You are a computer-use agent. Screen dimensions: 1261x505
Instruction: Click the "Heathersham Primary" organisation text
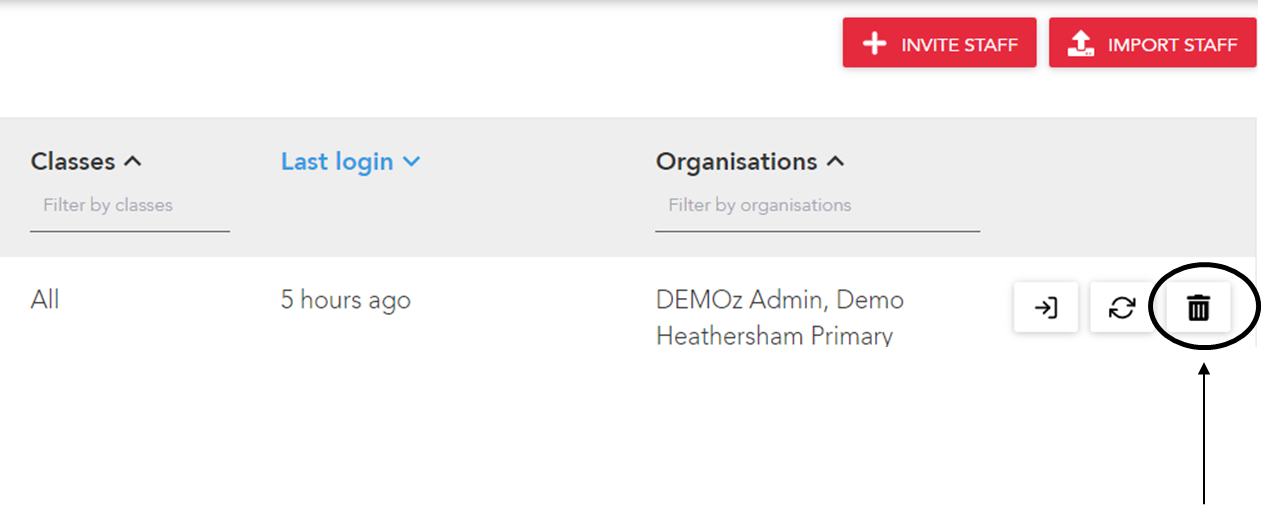[x=774, y=335]
